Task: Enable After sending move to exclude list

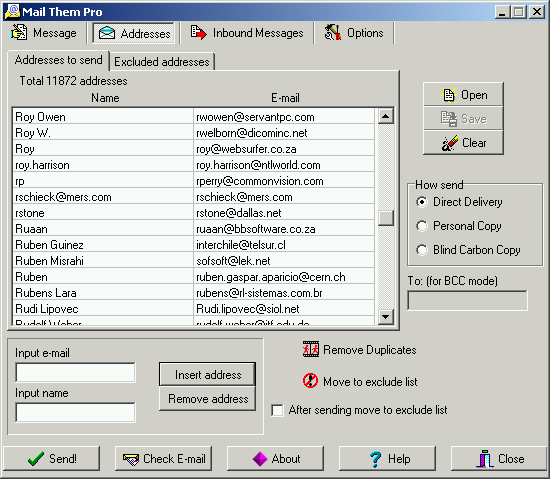Action: click(277, 410)
